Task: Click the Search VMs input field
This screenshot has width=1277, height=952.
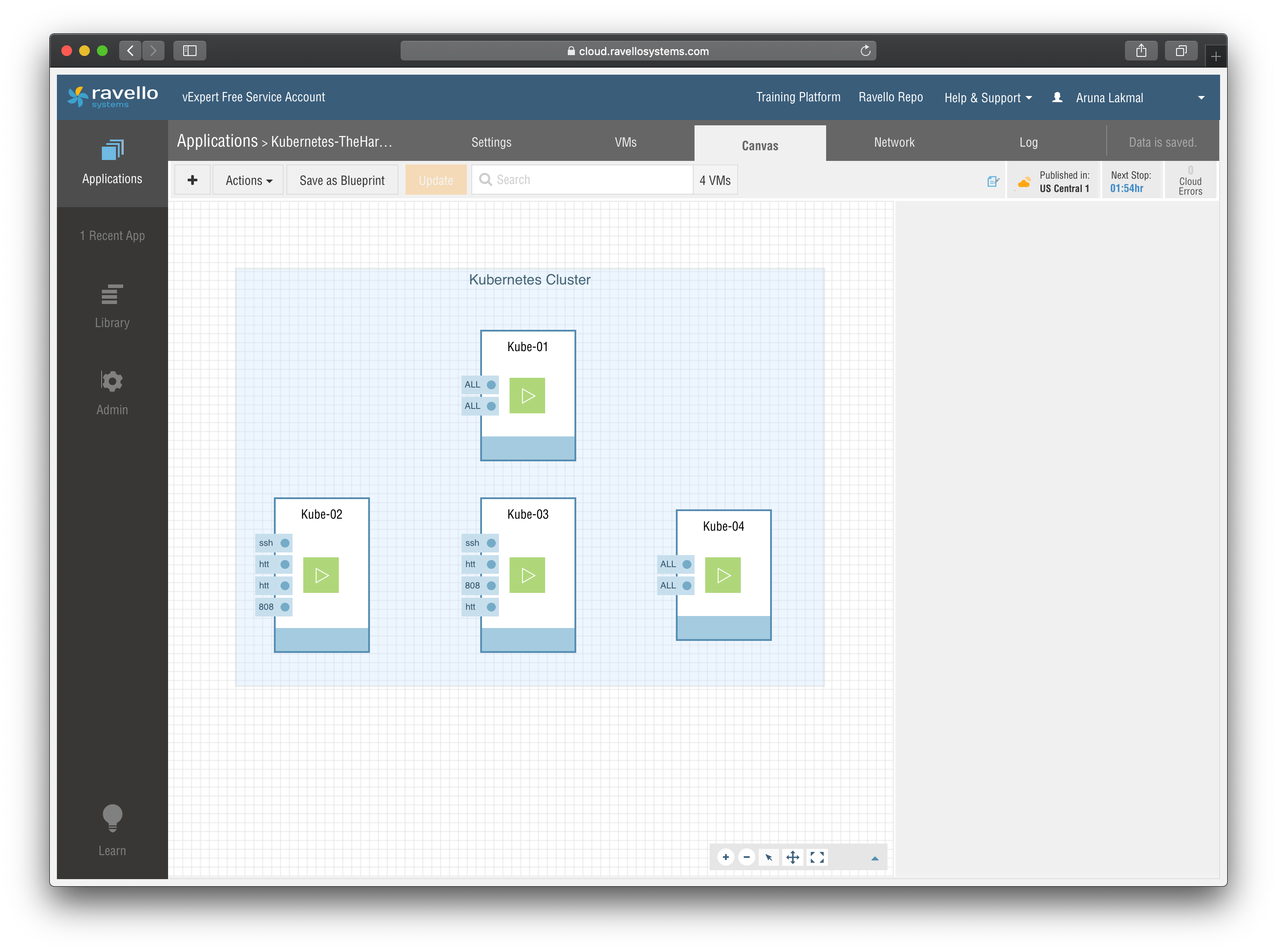Action: (582, 180)
